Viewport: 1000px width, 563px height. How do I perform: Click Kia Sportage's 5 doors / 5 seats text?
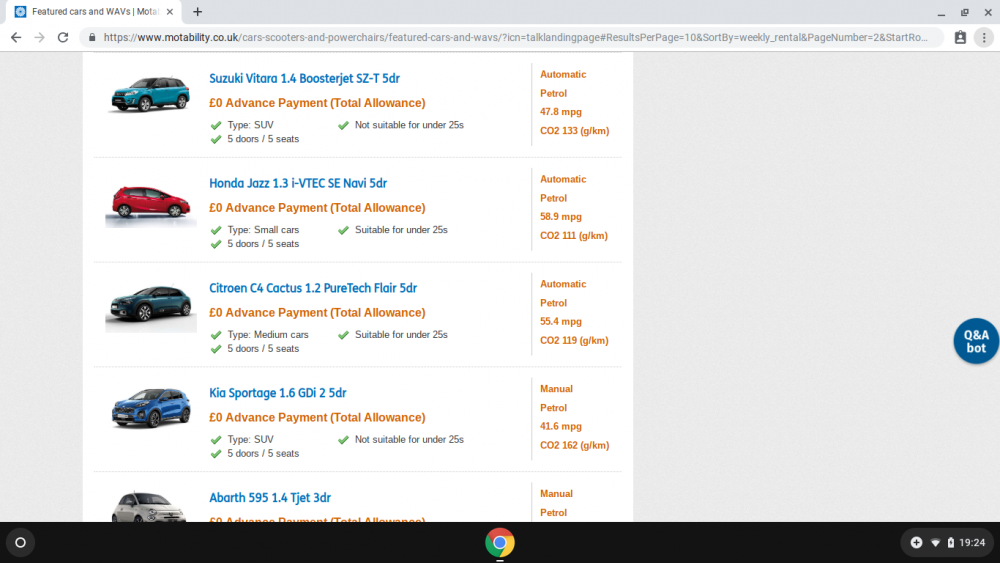tap(263, 453)
